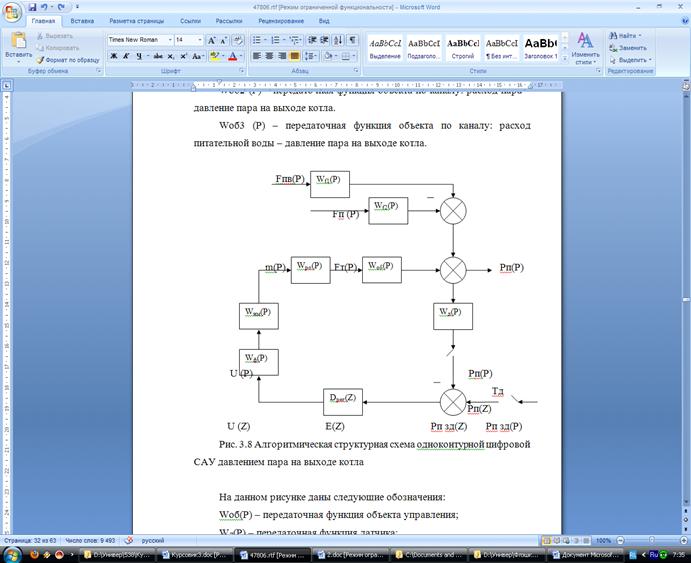Click the bulleted list icon
The height and width of the screenshot is (563, 691).
(x=256, y=40)
